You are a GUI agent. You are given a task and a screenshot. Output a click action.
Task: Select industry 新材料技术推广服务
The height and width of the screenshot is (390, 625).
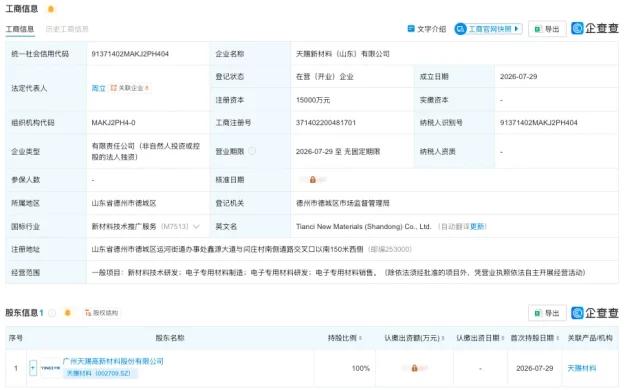tap(124, 227)
